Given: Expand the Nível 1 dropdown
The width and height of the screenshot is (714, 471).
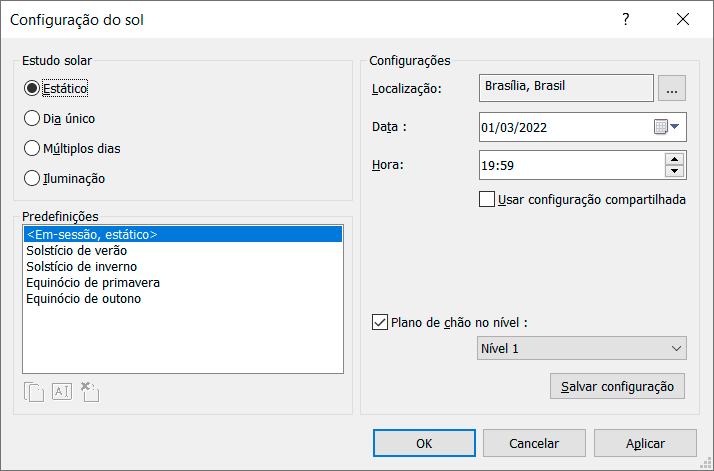Looking at the screenshot, I should [x=582, y=348].
